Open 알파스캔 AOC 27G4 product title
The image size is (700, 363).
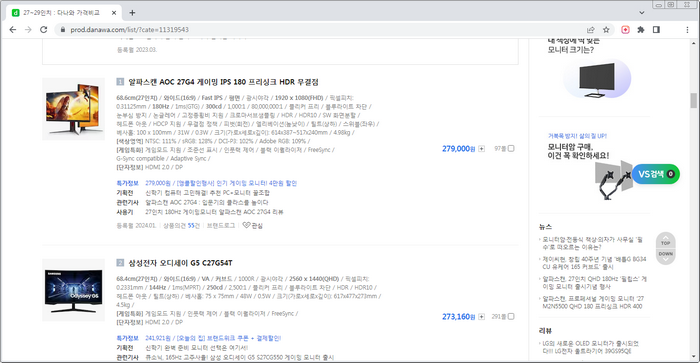(223, 82)
